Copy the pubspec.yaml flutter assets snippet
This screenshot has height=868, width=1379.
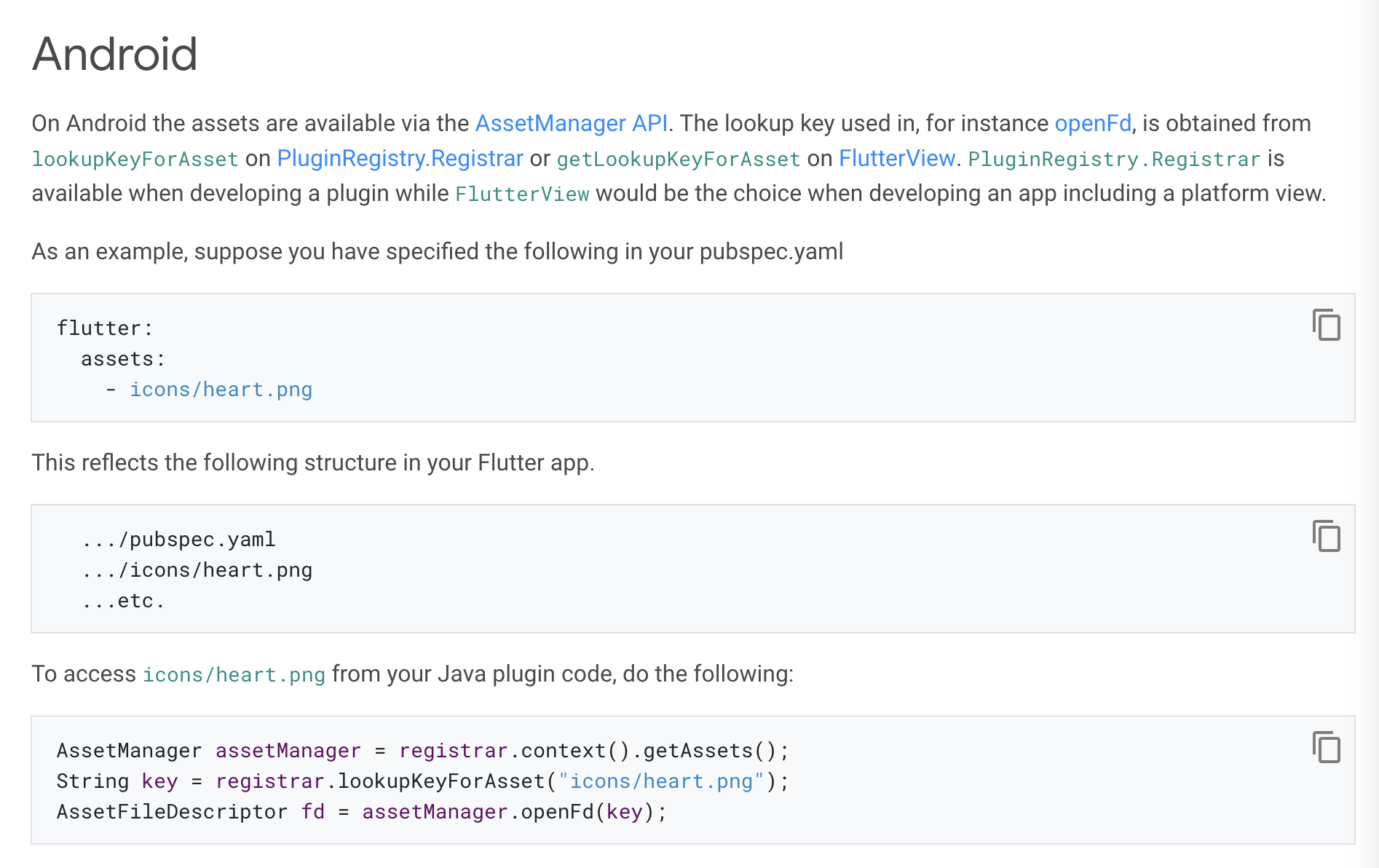coord(1326,325)
